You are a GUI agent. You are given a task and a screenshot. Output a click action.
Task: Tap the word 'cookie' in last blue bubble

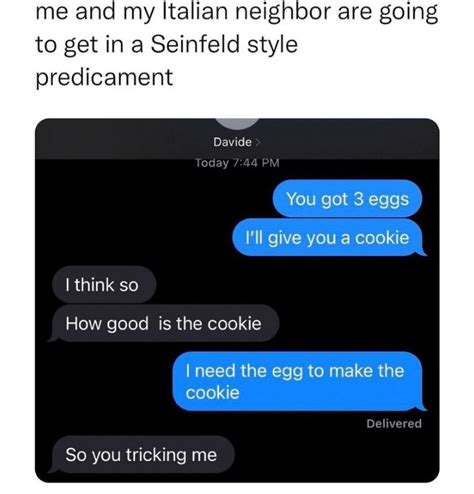coord(212,392)
